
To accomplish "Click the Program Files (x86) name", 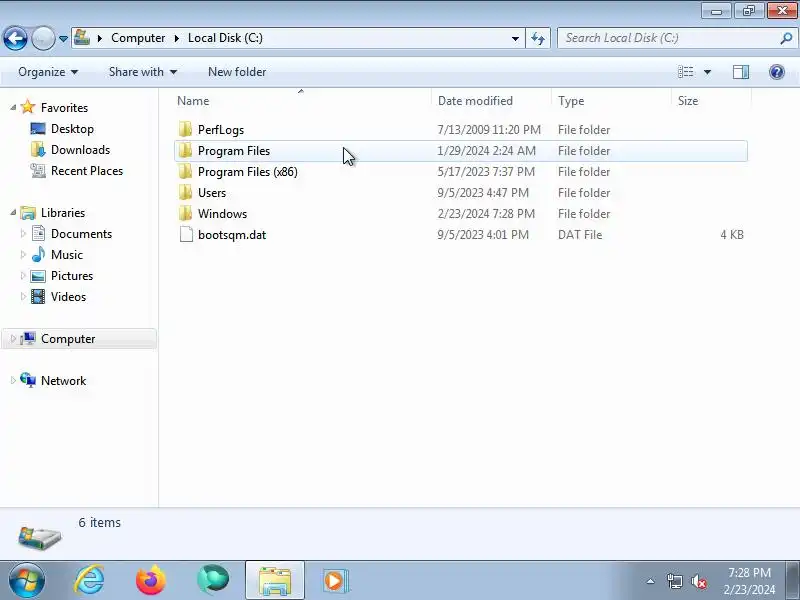I will click(247, 172).
